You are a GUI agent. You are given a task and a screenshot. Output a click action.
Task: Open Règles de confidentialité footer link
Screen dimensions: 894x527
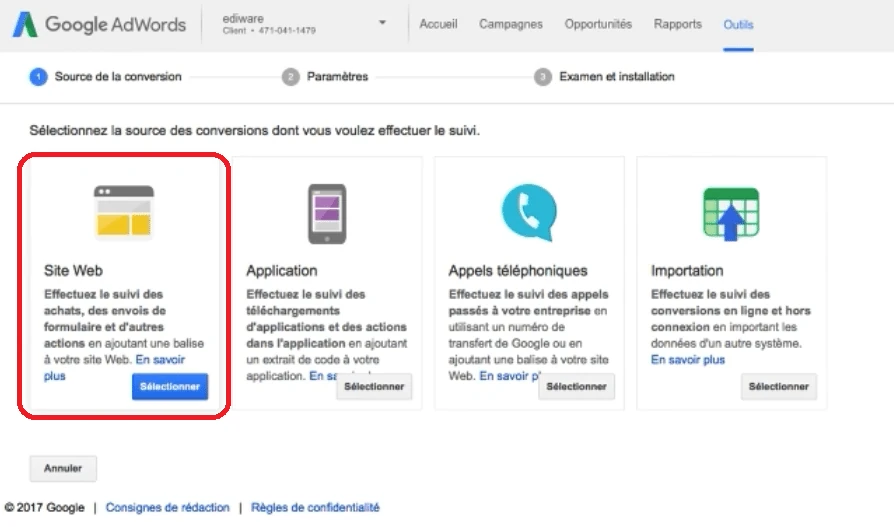(315, 508)
